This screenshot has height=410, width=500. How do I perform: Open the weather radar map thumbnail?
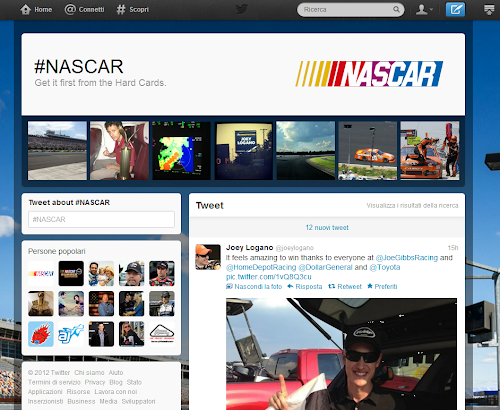pyautogui.click(x=181, y=151)
